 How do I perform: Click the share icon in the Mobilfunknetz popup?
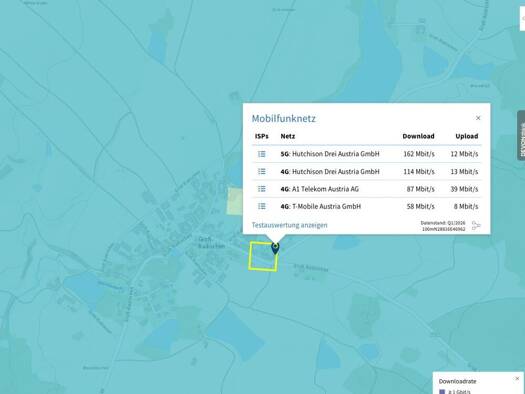coord(476,226)
